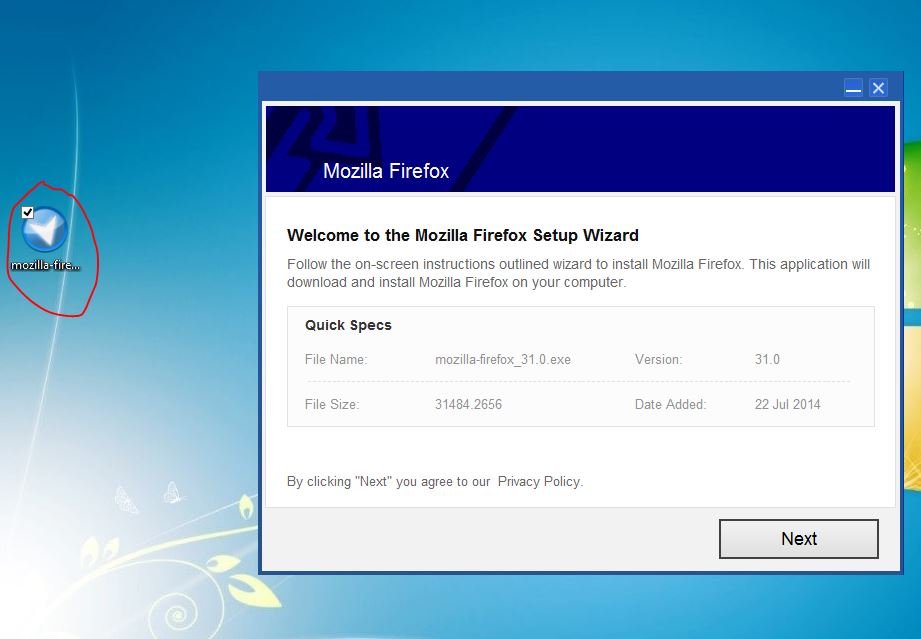Click the file size value 31484.2656
Image resolution: width=921 pixels, height=639 pixels.
(468, 404)
